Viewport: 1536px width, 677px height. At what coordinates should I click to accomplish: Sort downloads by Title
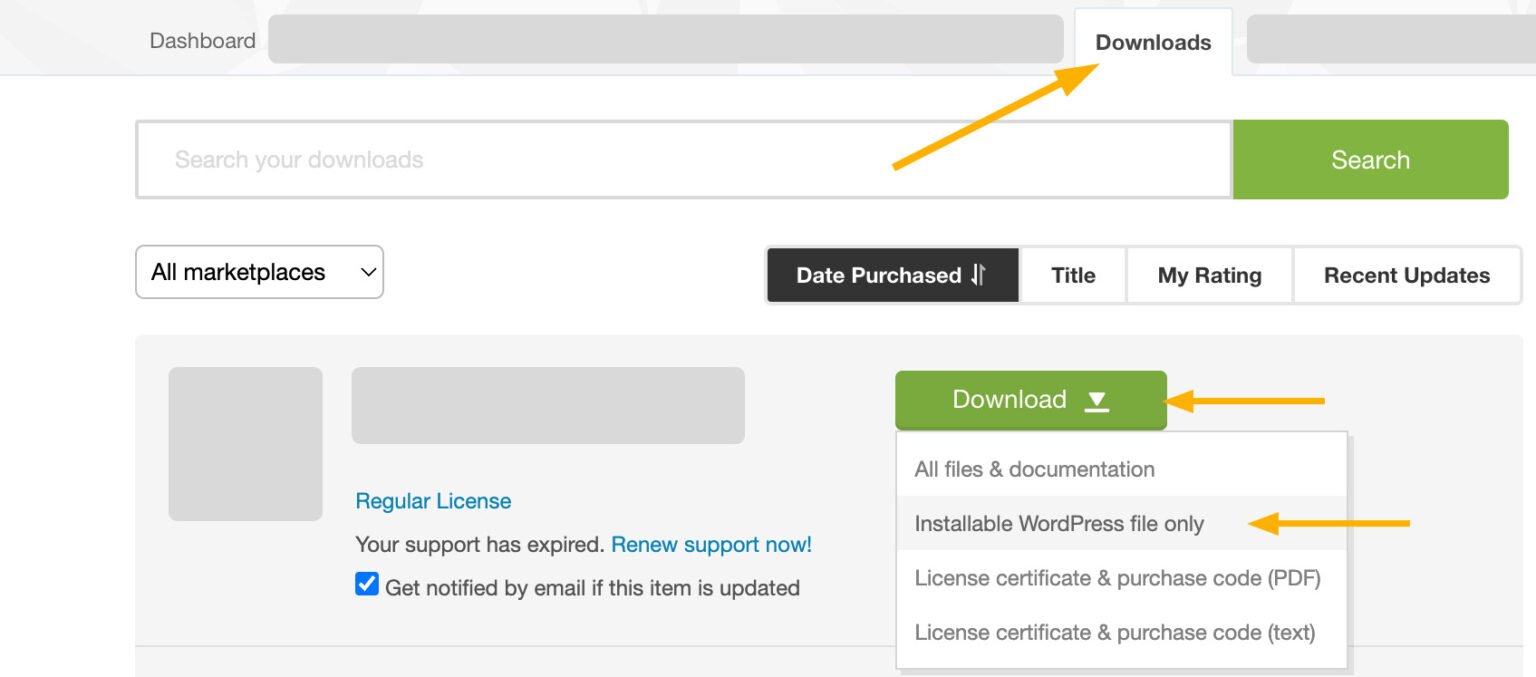tap(1073, 275)
